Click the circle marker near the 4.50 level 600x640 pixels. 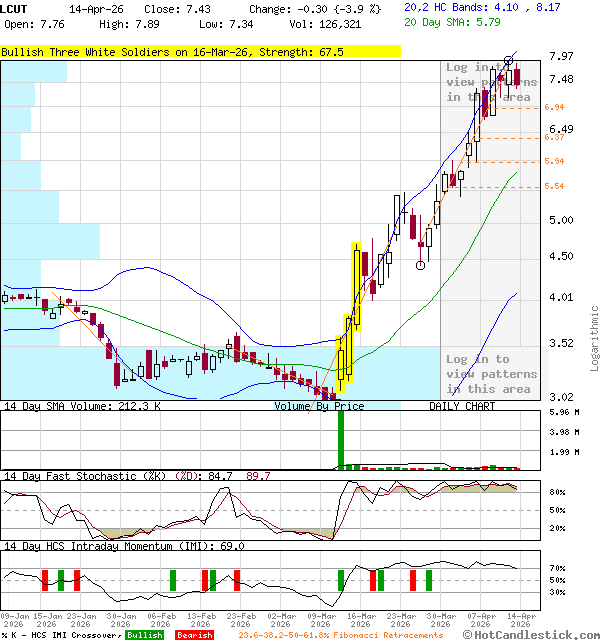click(x=421, y=265)
